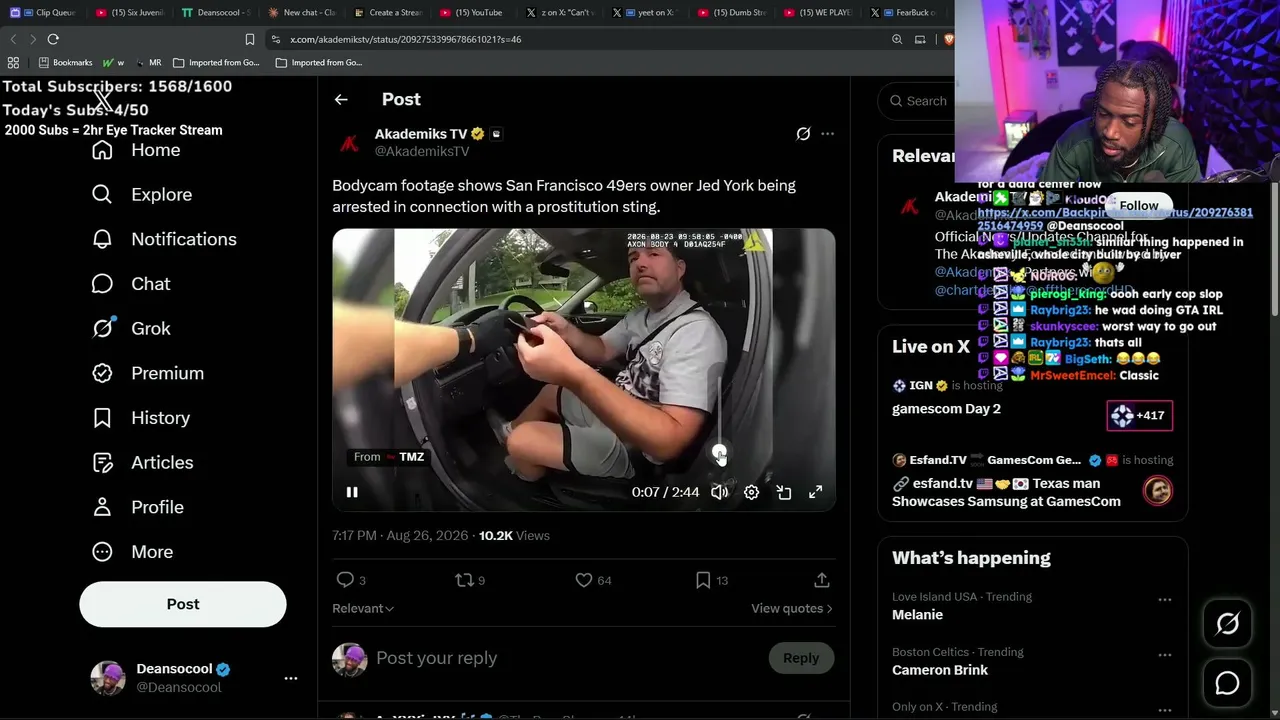Click the X Search box
The image size is (1280, 720).
click(915, 100)
